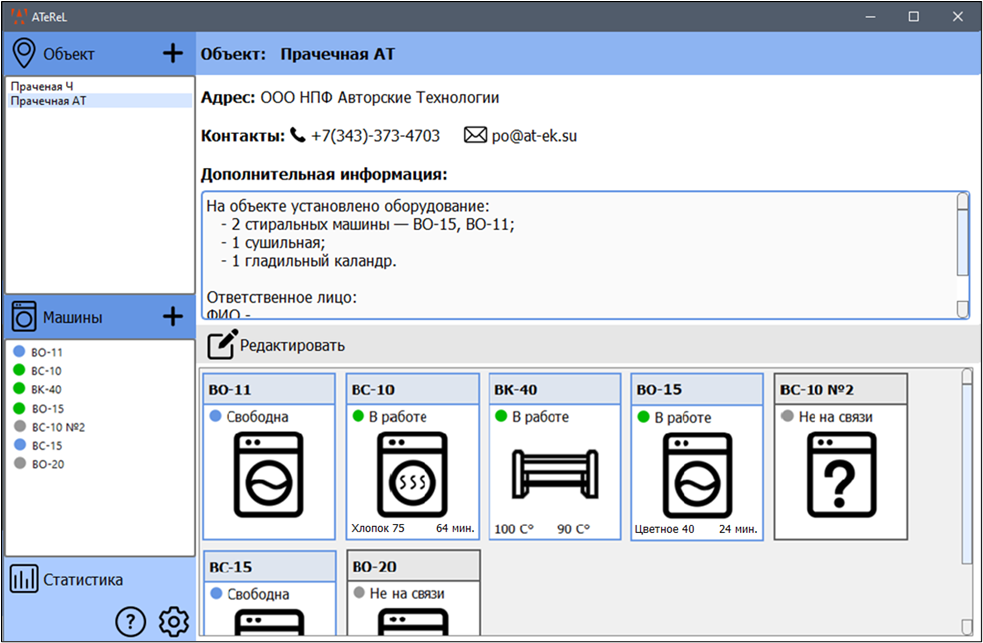The height and width of the screenshot is (643, 983).
Task: Click the phone number +7(343)-373-4703
Action: tap(376, 135)
